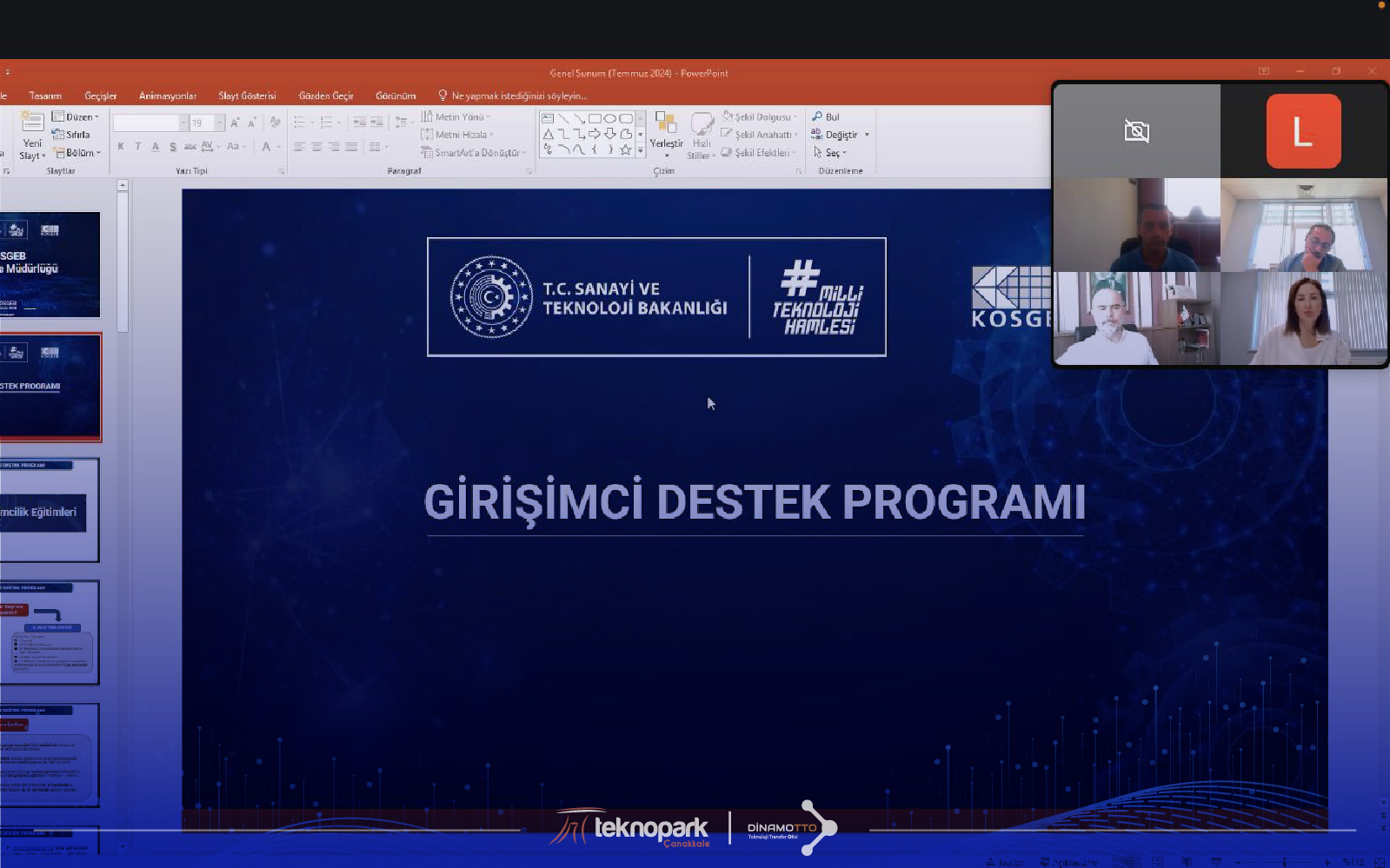Image resolution: width=1390 pixels, height=868 pixels.
Task: Open the line spacing options
Action: [x=402, y=123]
